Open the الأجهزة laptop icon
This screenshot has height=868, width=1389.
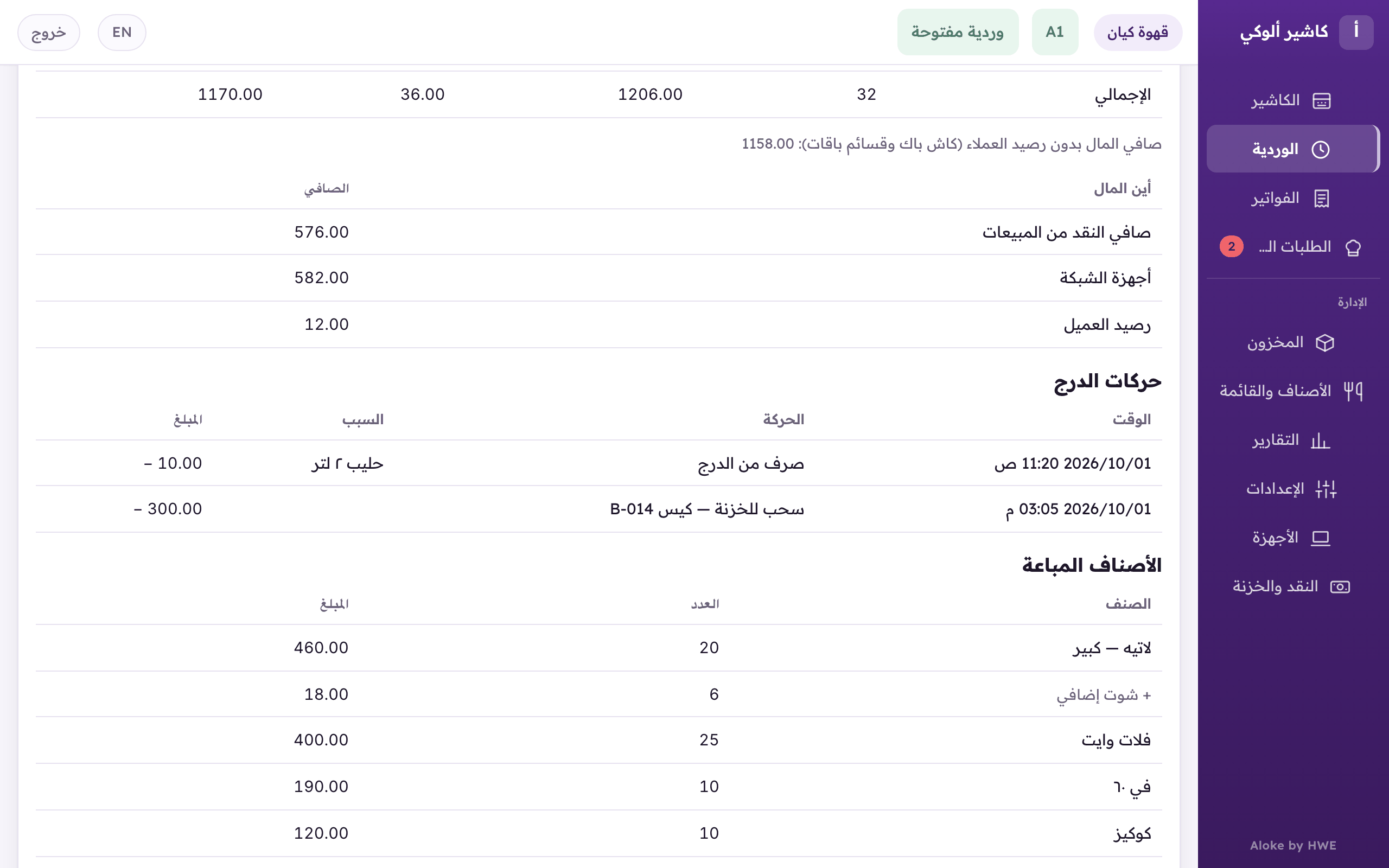[1321, 538]
